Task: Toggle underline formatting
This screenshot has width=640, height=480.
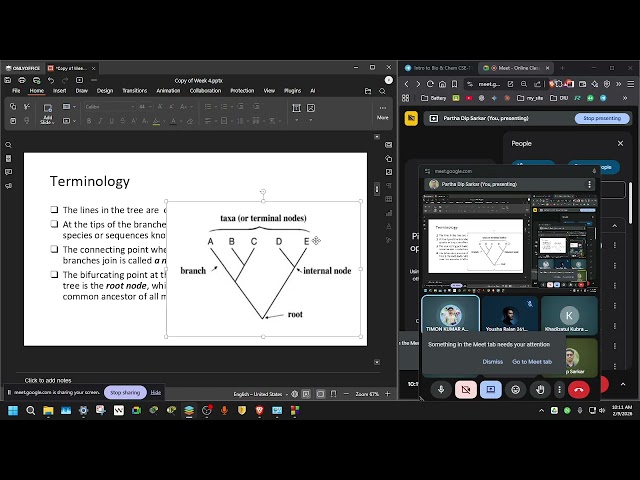Action: point(111,121)
